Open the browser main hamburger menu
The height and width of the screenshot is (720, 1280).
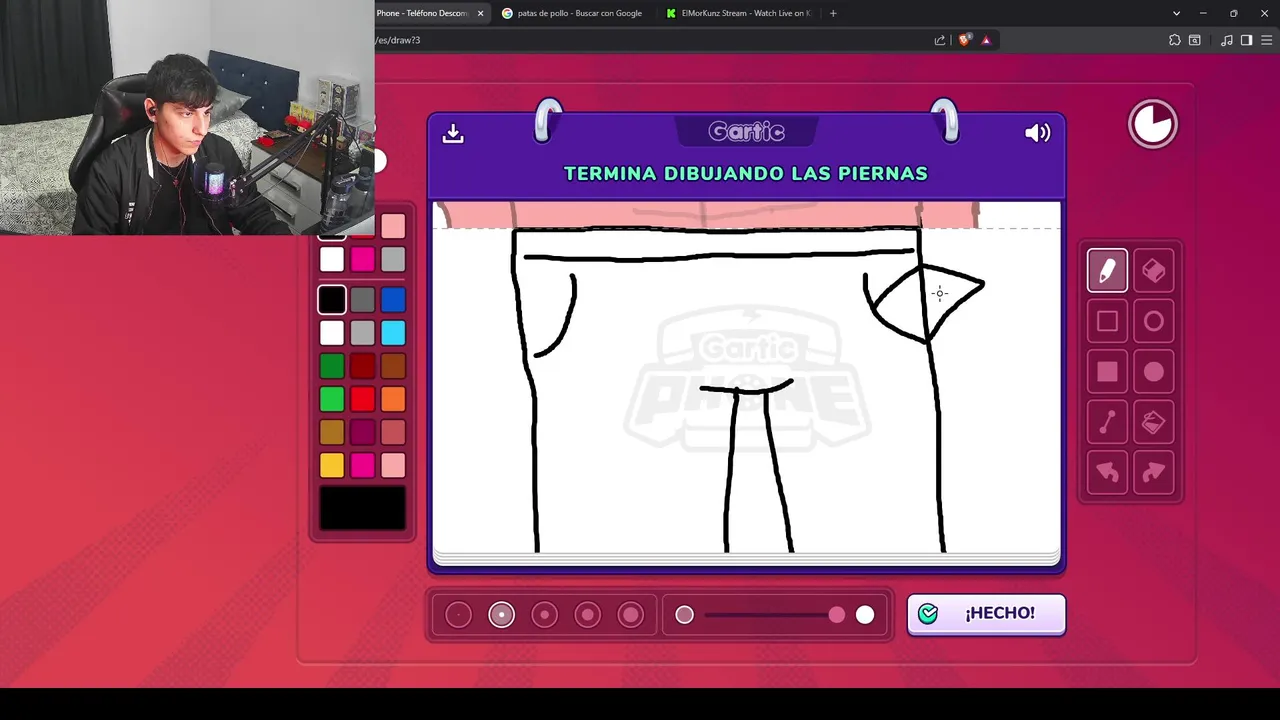pyautogui.click(x=1265, y=40)
